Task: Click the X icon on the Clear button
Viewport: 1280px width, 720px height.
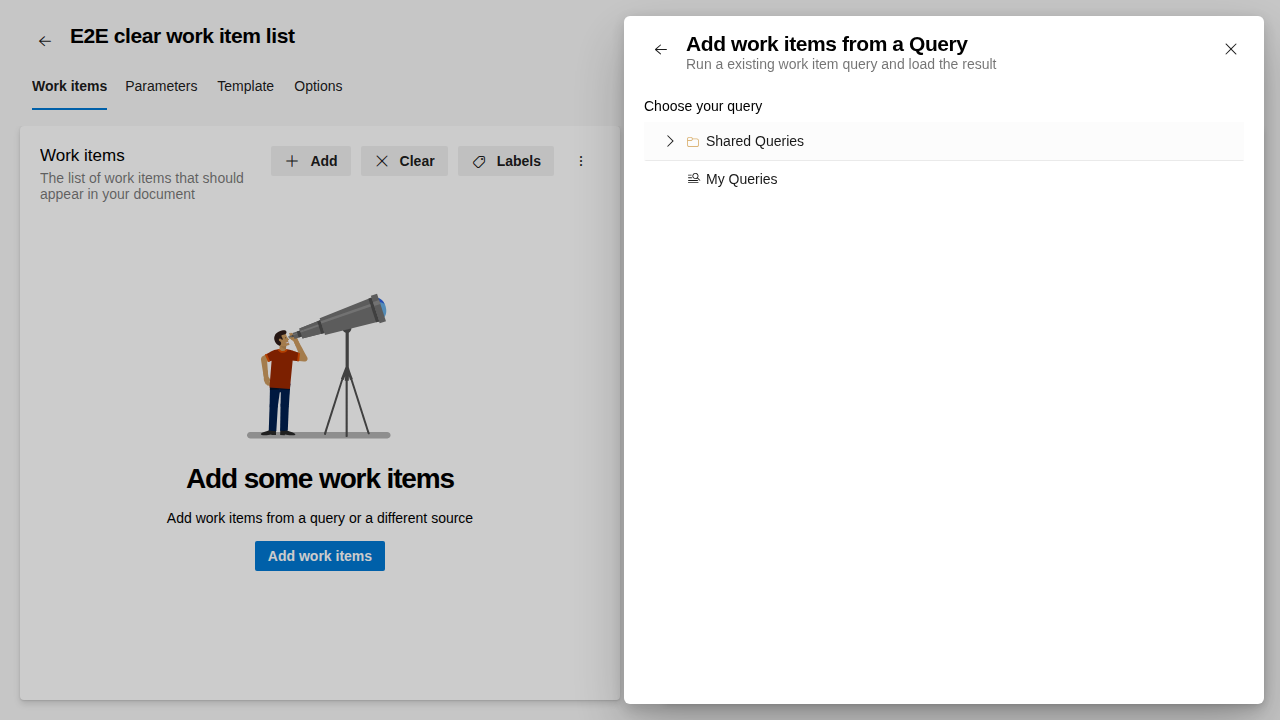Action: [x=382, y=161]
